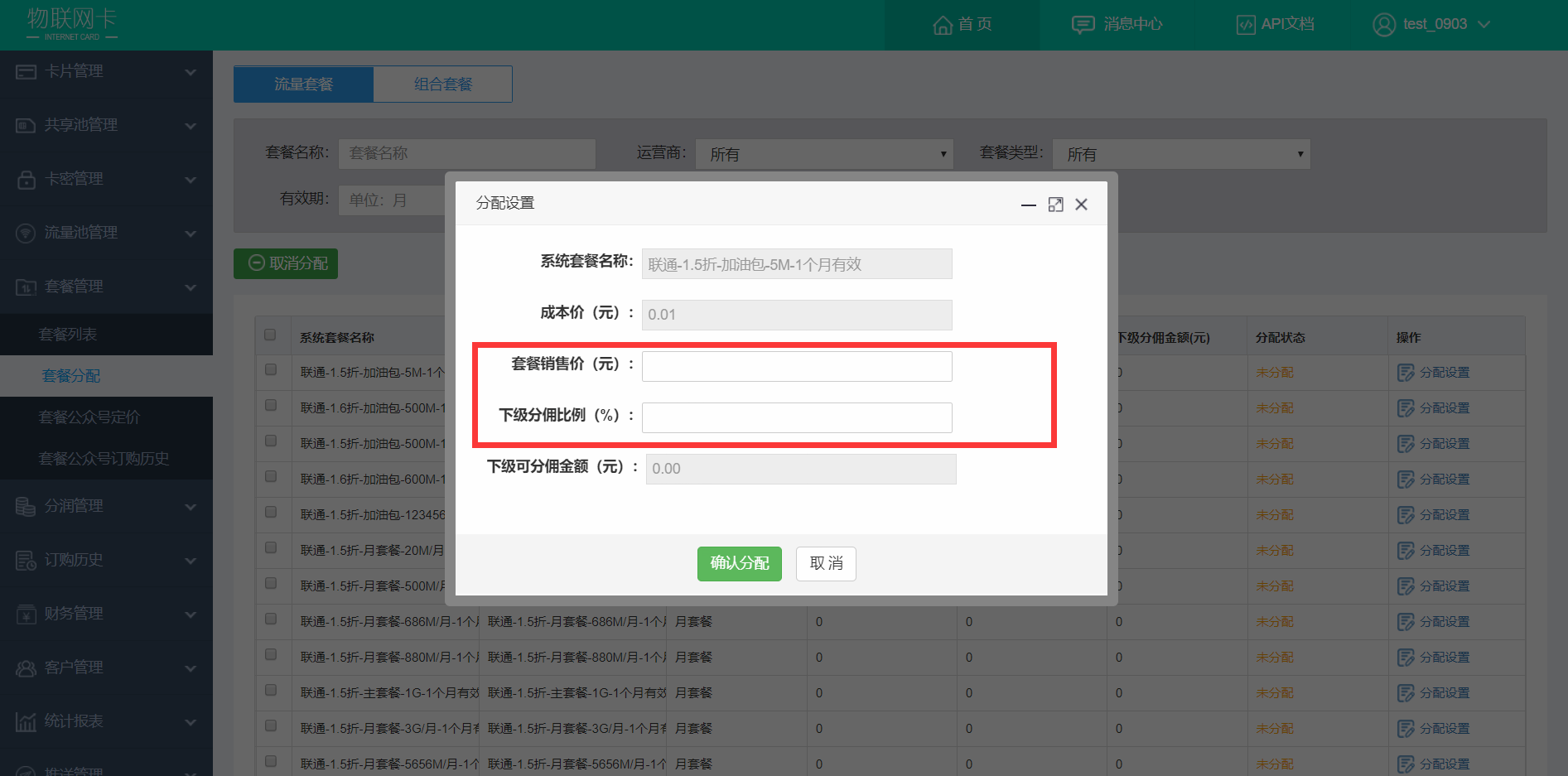Click the 客户管理 sidebar icon
This screenshot has height=776, width=1568.
(x=27, y=668)
